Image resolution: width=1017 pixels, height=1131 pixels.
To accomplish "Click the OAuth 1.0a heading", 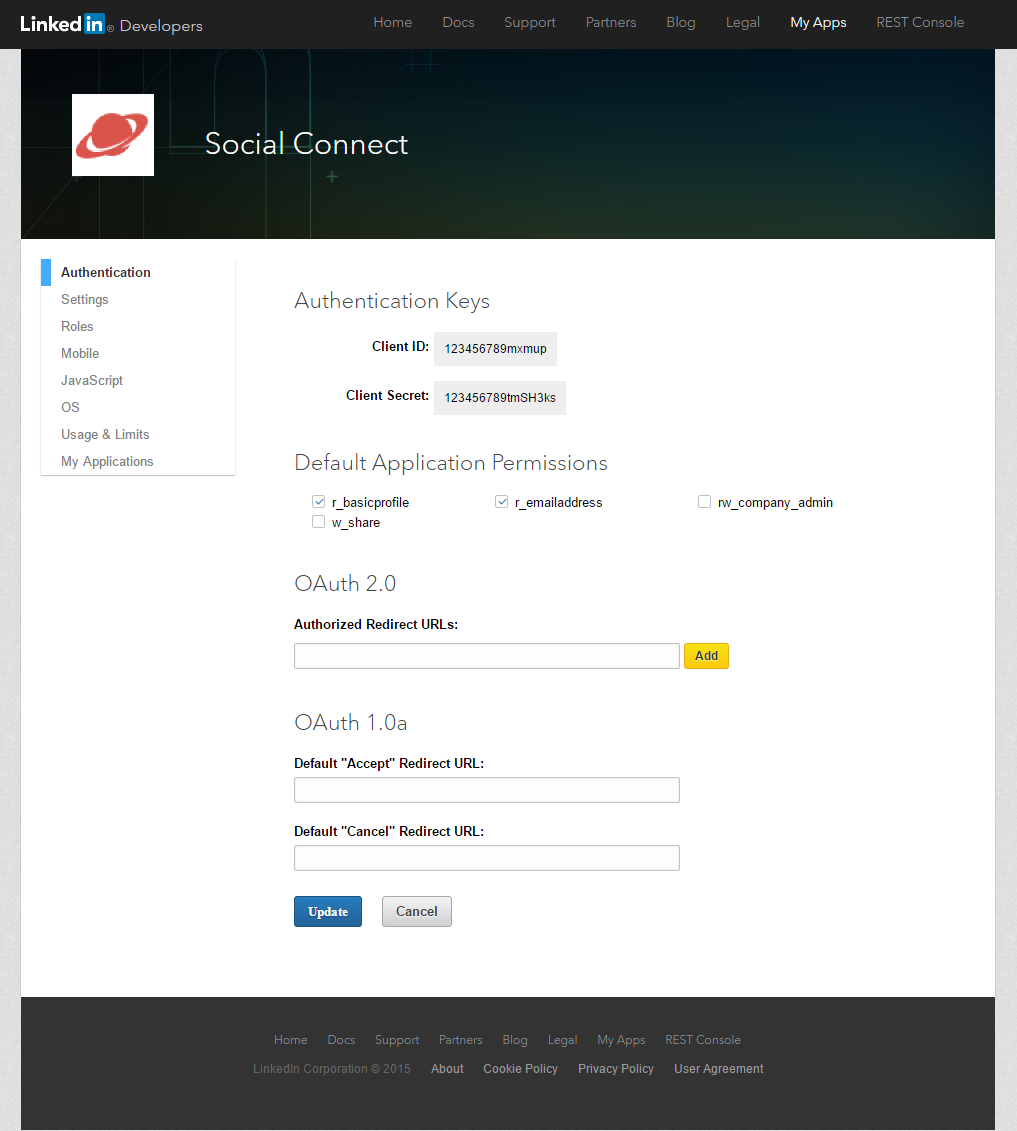I will (x=351, y=722).
